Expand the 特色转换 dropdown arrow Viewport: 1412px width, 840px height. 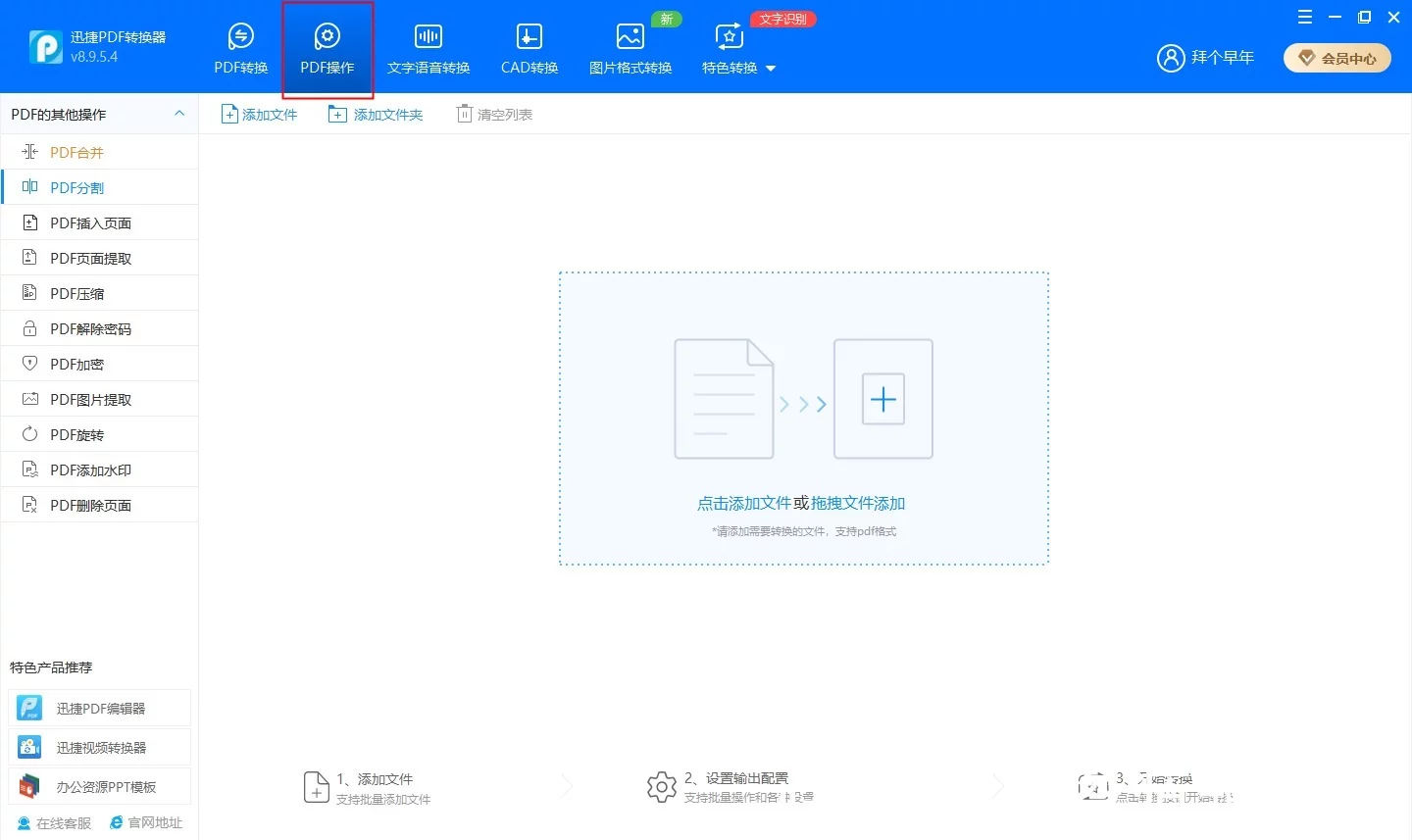771,69
